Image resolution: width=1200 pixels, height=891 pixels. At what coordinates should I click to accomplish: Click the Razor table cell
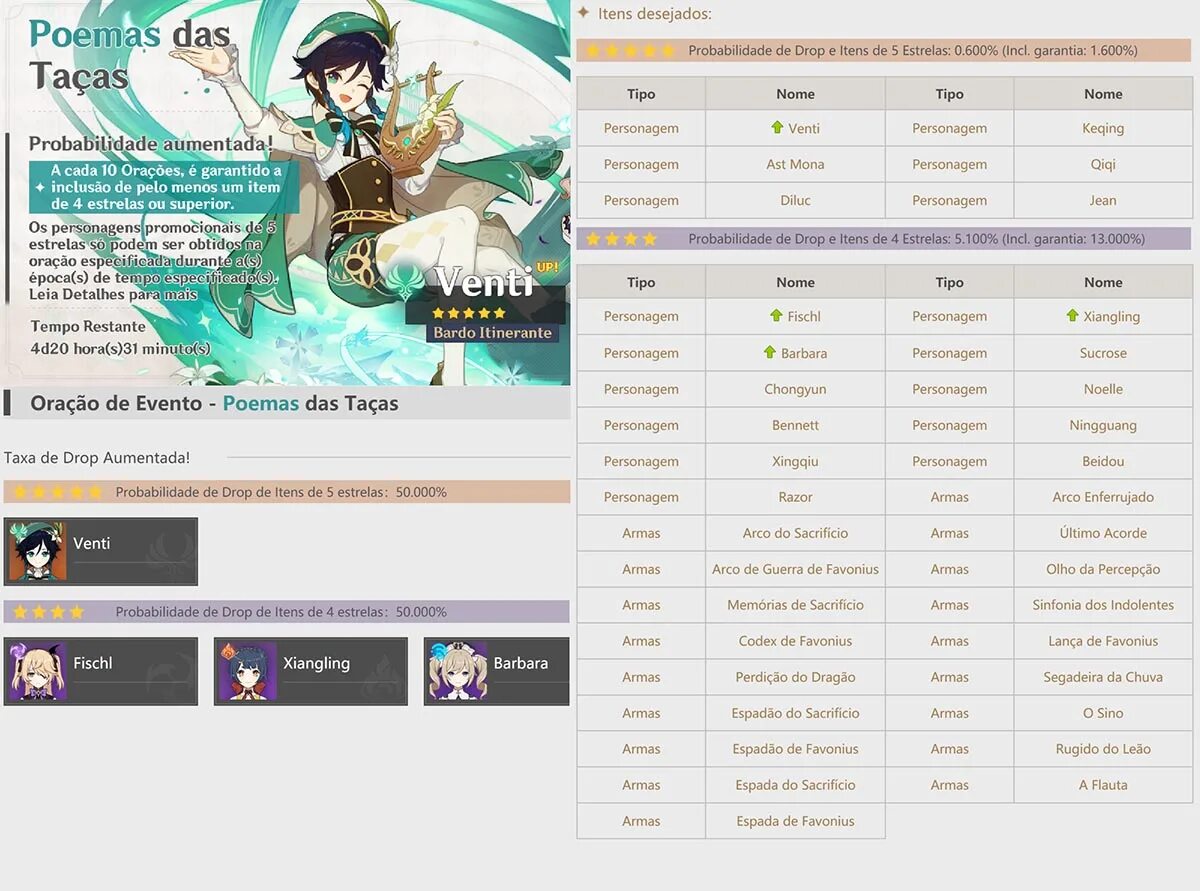[795, 497]
